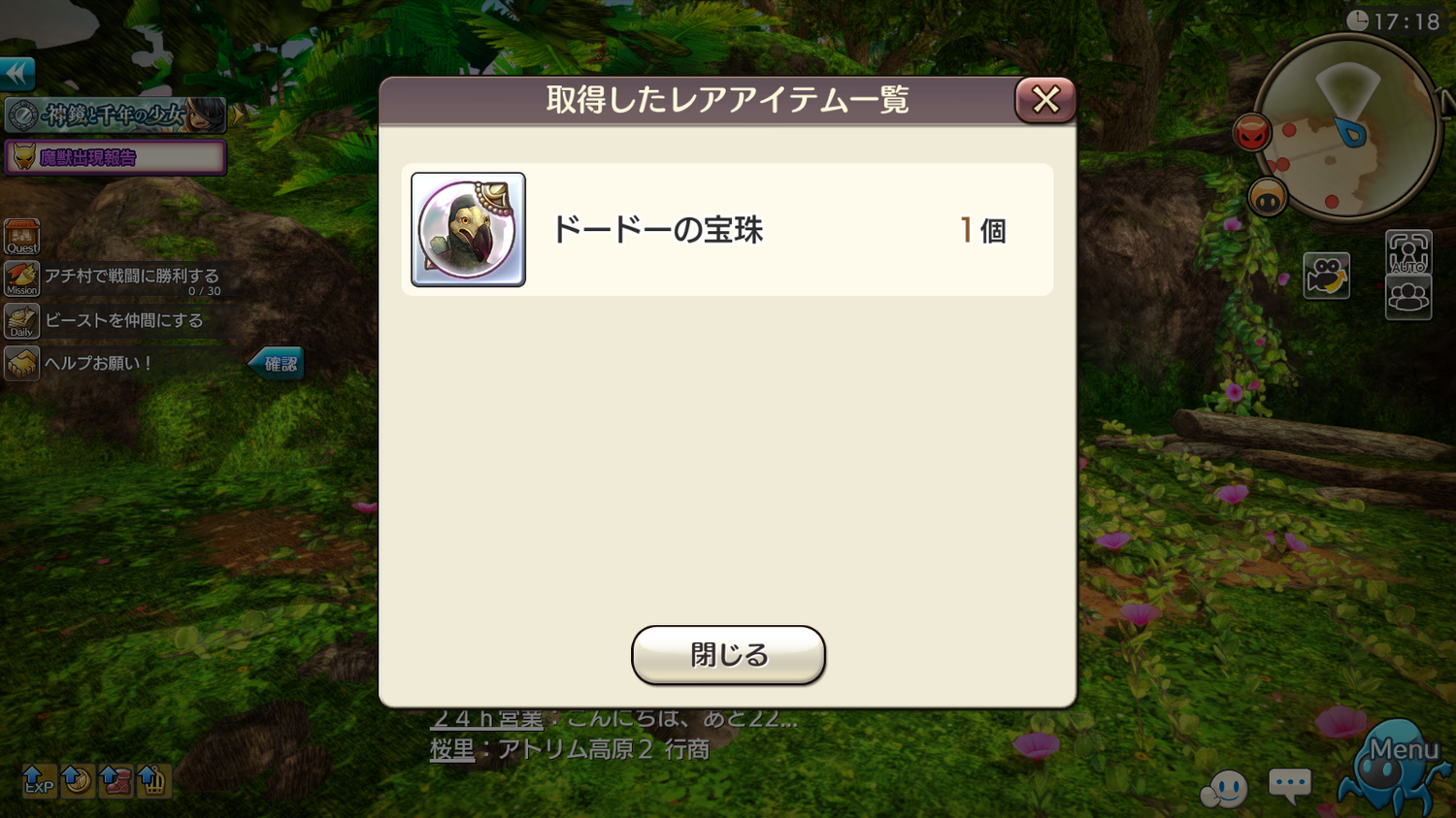
Task: Open the camera view icon
Action: (1326, 276)
